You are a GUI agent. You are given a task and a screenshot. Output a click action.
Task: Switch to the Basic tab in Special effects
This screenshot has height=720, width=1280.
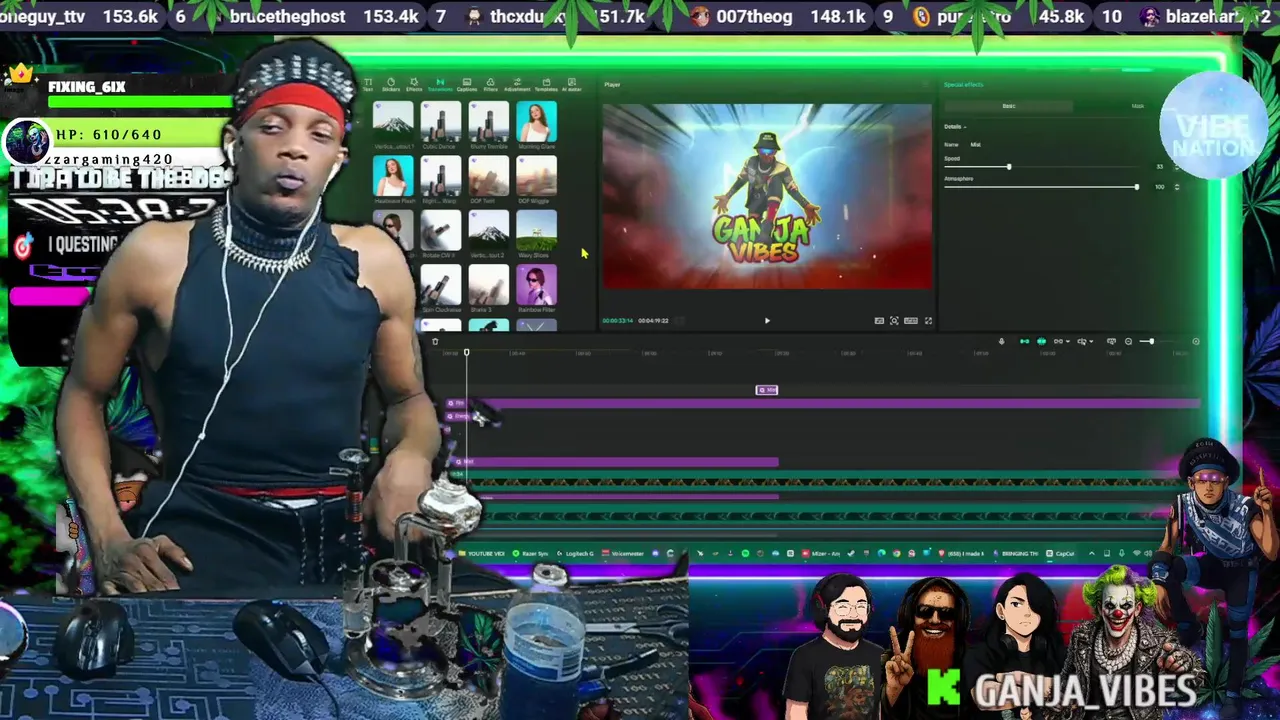(1009, 106)
